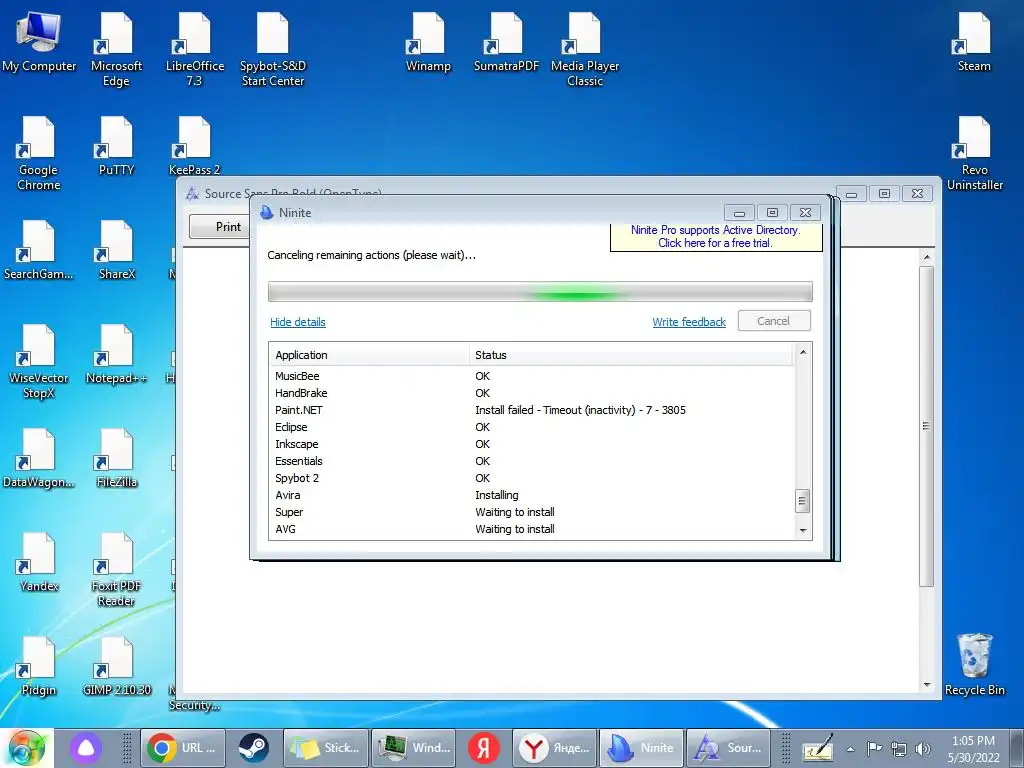This screenshot has height=768, width=1024.
Task: Select the Spybot 2 row
Action: pyautogui.click(x=532, y=478)
